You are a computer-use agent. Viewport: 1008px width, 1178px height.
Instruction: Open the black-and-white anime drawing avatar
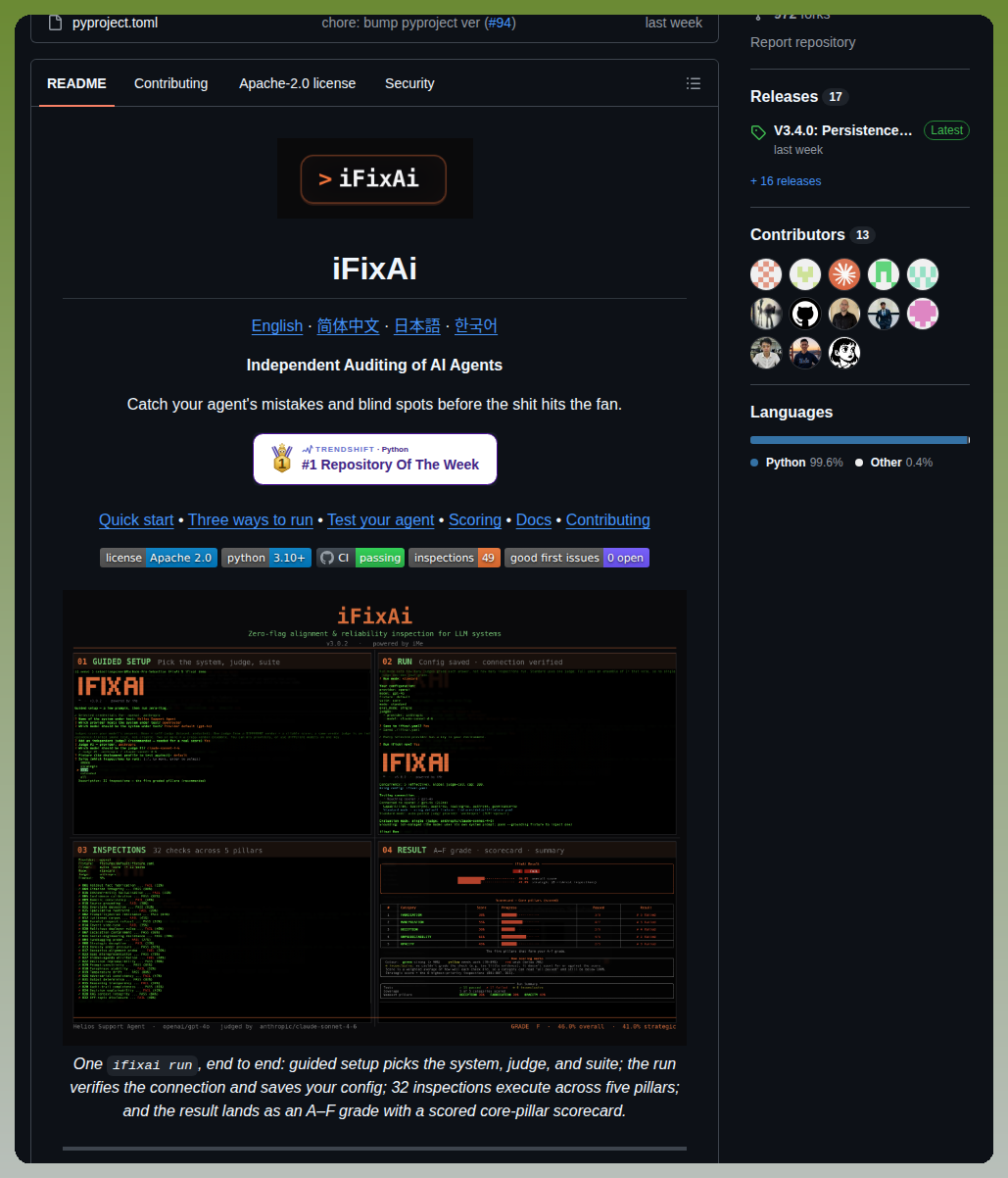(844, 353)
